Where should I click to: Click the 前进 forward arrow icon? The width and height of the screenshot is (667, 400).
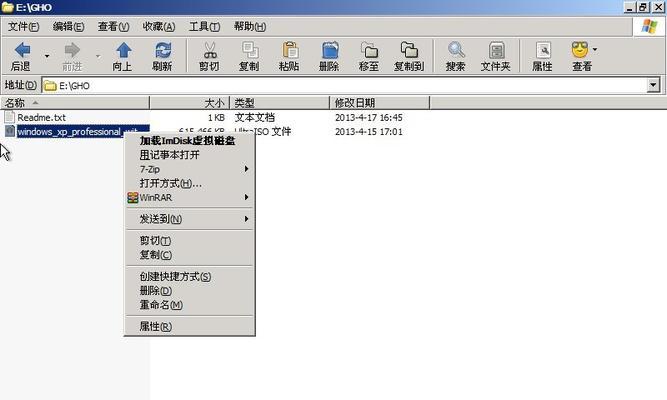click(72, 50)
